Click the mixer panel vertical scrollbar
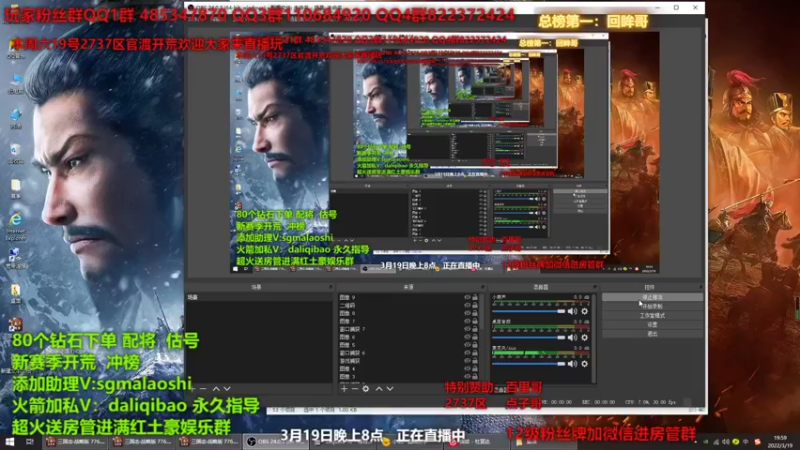This screenshot has width=800, height=450. click(x=593, y=337)
